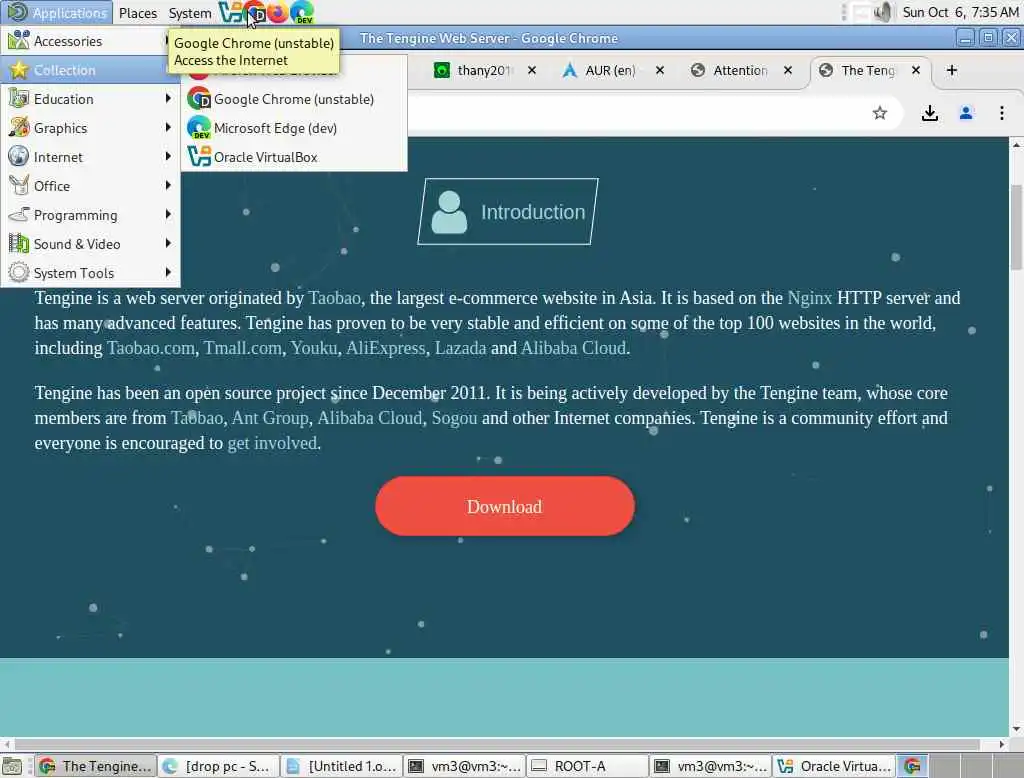Expand the System Tools submenu

click(x=90, y=272)
